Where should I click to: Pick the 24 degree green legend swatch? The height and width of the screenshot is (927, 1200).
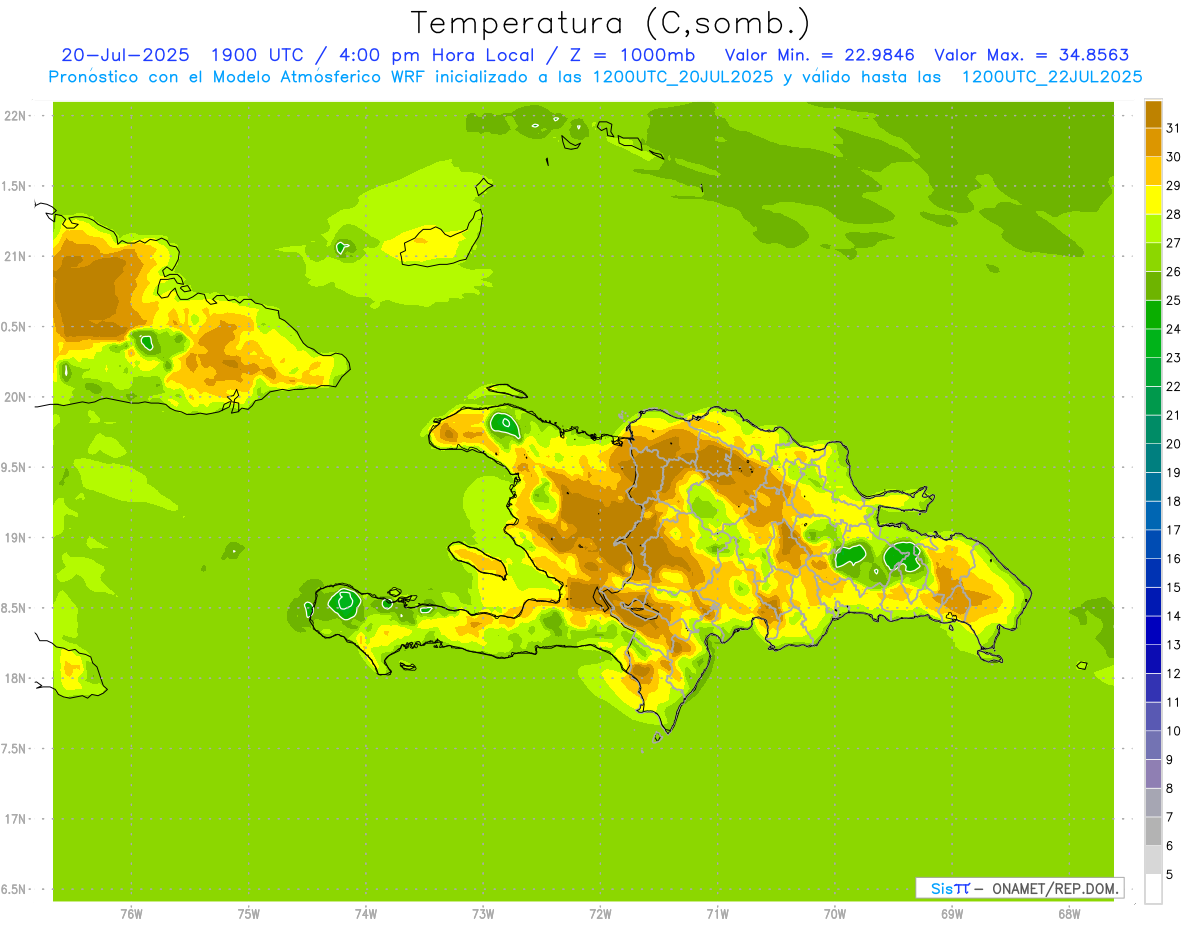point(1153,315)
